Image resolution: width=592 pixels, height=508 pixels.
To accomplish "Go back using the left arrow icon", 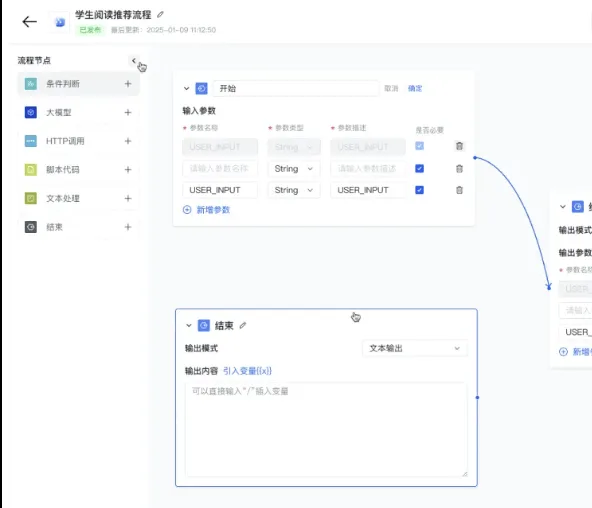I will click(29, 22).
